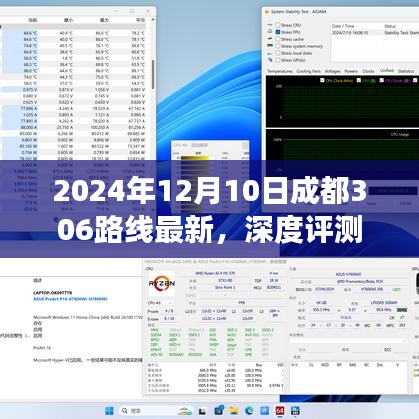Image resolution: width=419 pixels, height=419 pixels.
Task: Toggle green CPU graph legend checkbox
Action: 359,80
